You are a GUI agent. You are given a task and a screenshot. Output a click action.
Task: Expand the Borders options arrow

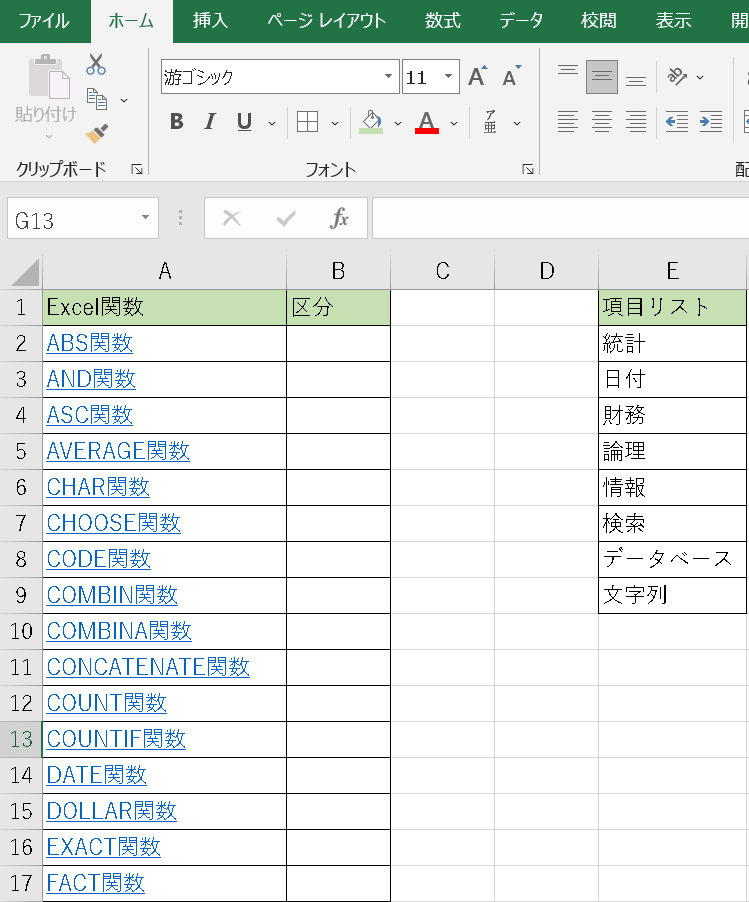pyautogui.click(x=335, y=123)
